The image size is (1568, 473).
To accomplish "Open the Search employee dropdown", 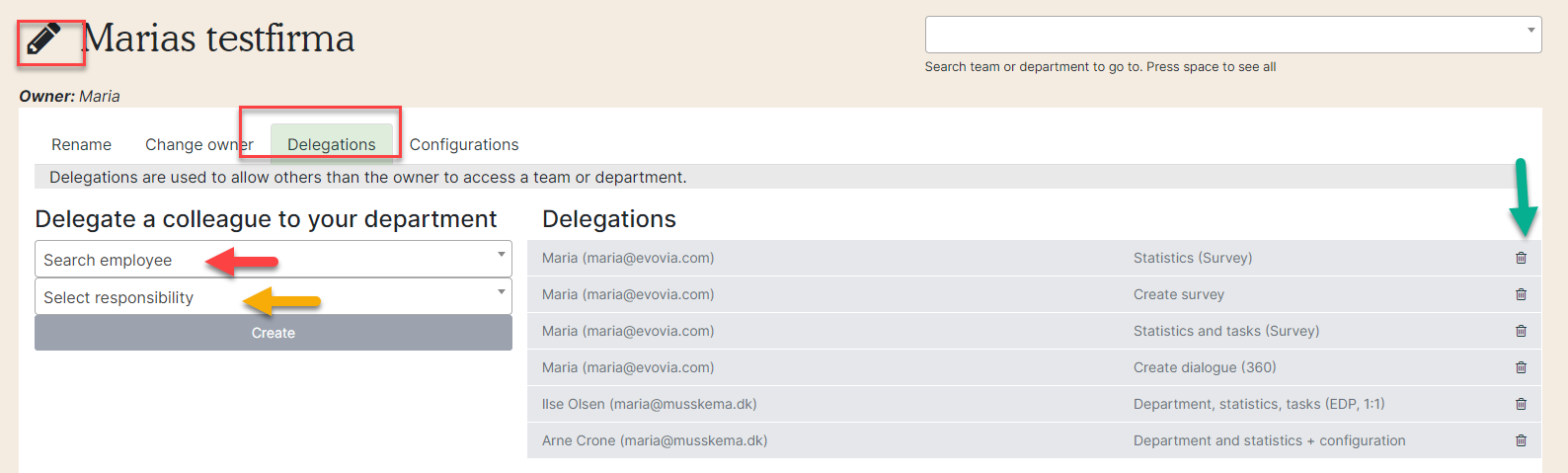I will pyautogui.click(x=273, y=260).
